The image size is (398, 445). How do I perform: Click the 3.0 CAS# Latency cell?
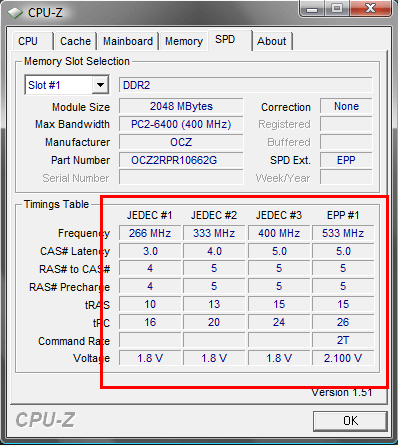pos(150,251)
